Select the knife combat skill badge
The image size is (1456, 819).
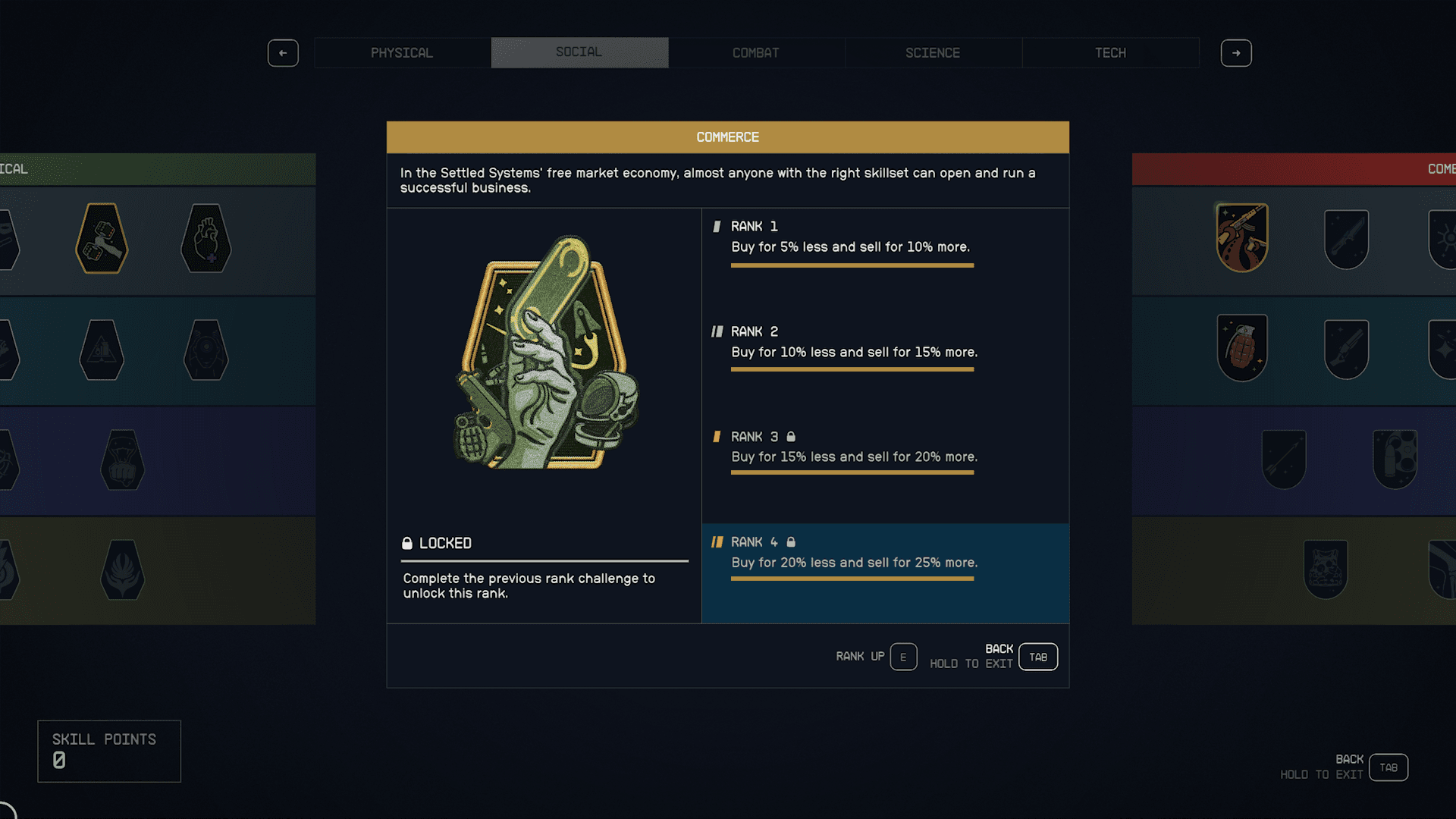coord(1346,240)
